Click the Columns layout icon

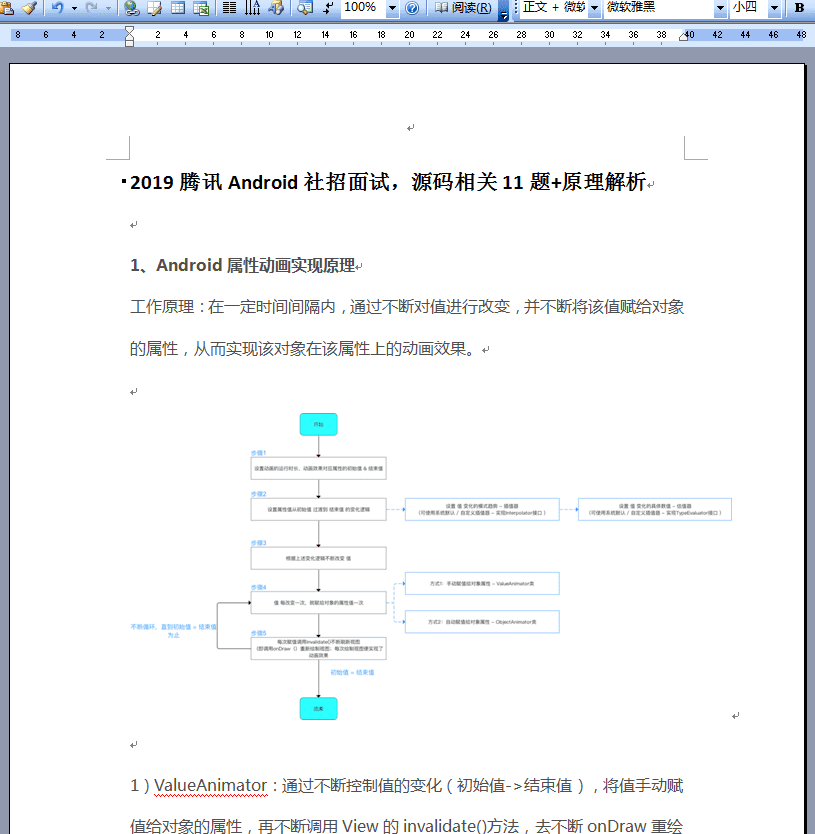click(230, 9)
